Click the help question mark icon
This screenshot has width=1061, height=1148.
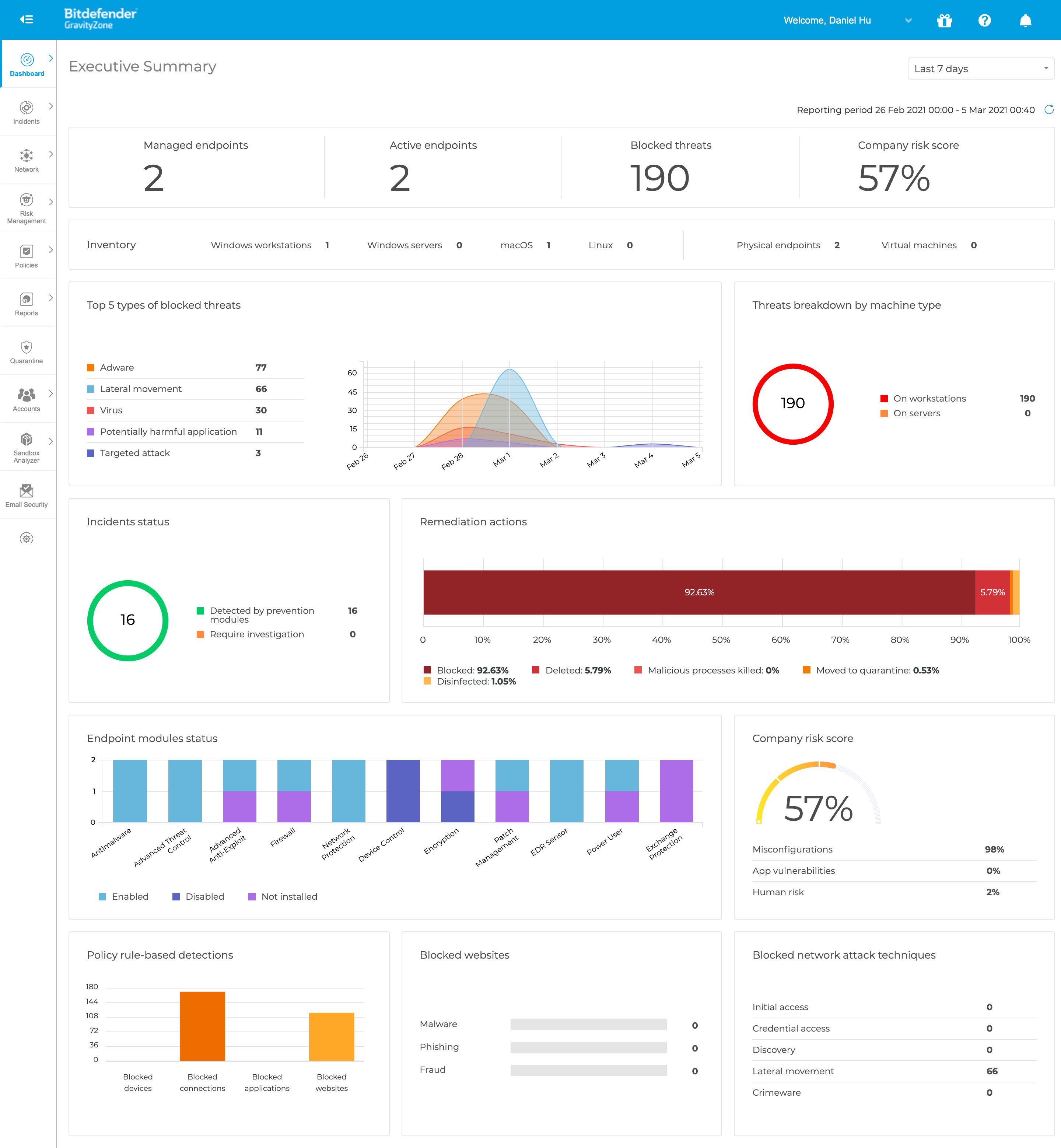pos(985,21)
